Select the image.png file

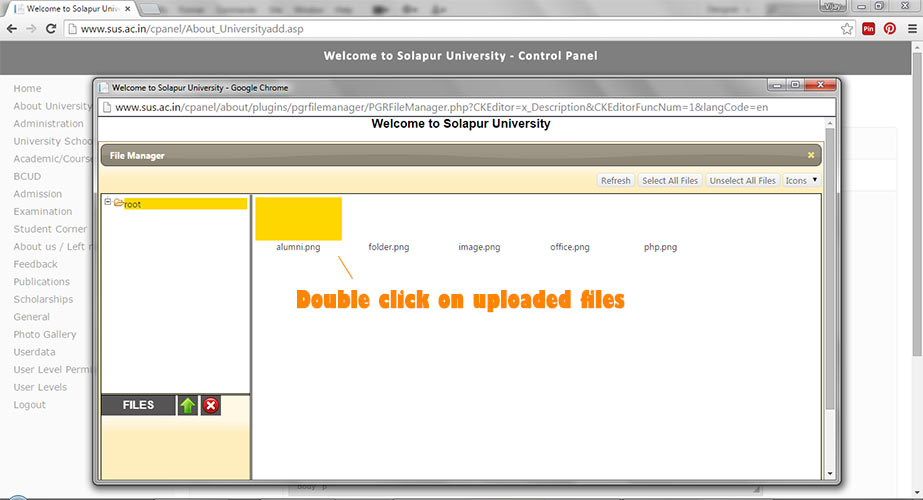(479, 247)
